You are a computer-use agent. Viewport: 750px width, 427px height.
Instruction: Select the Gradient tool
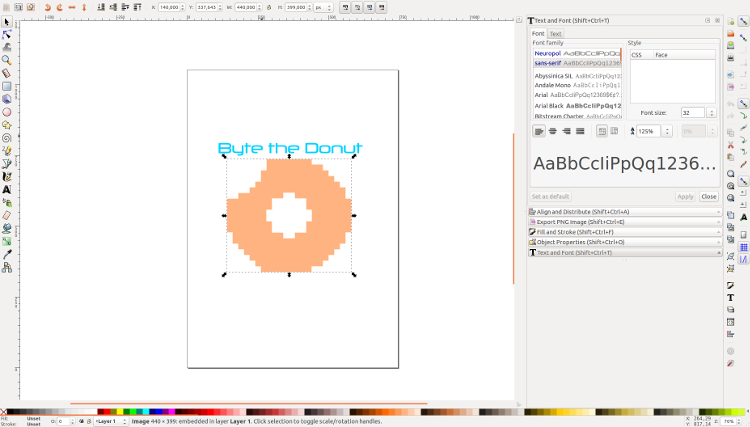tap(7, 241)
